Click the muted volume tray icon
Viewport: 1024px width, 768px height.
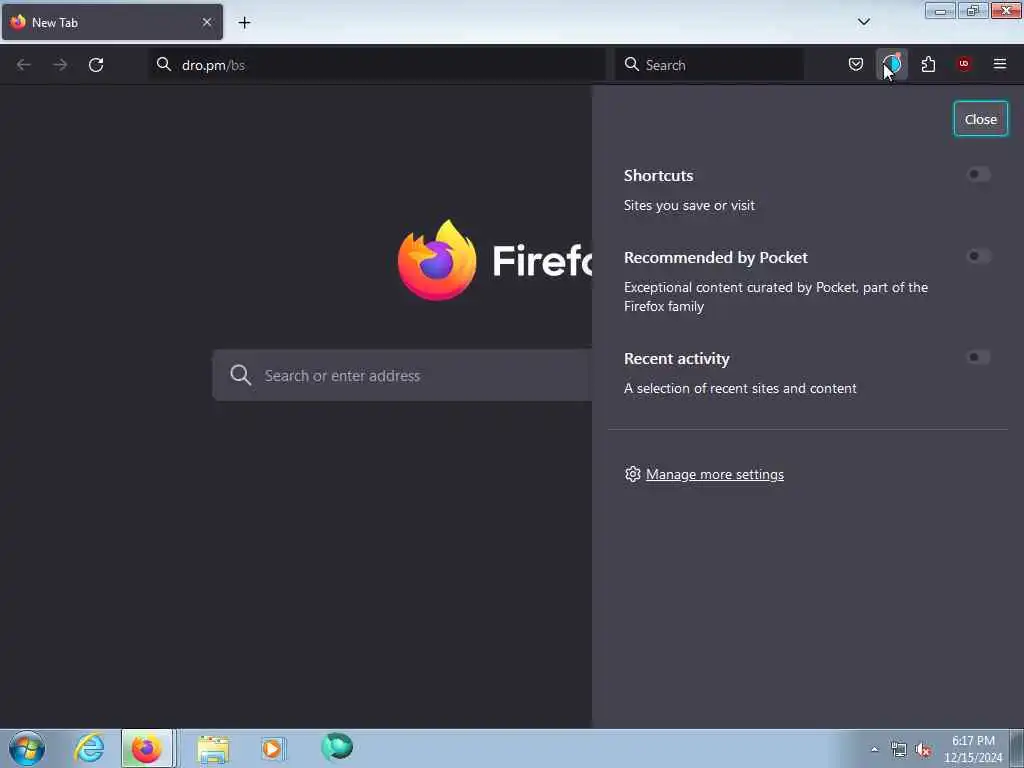coord(923,750)
